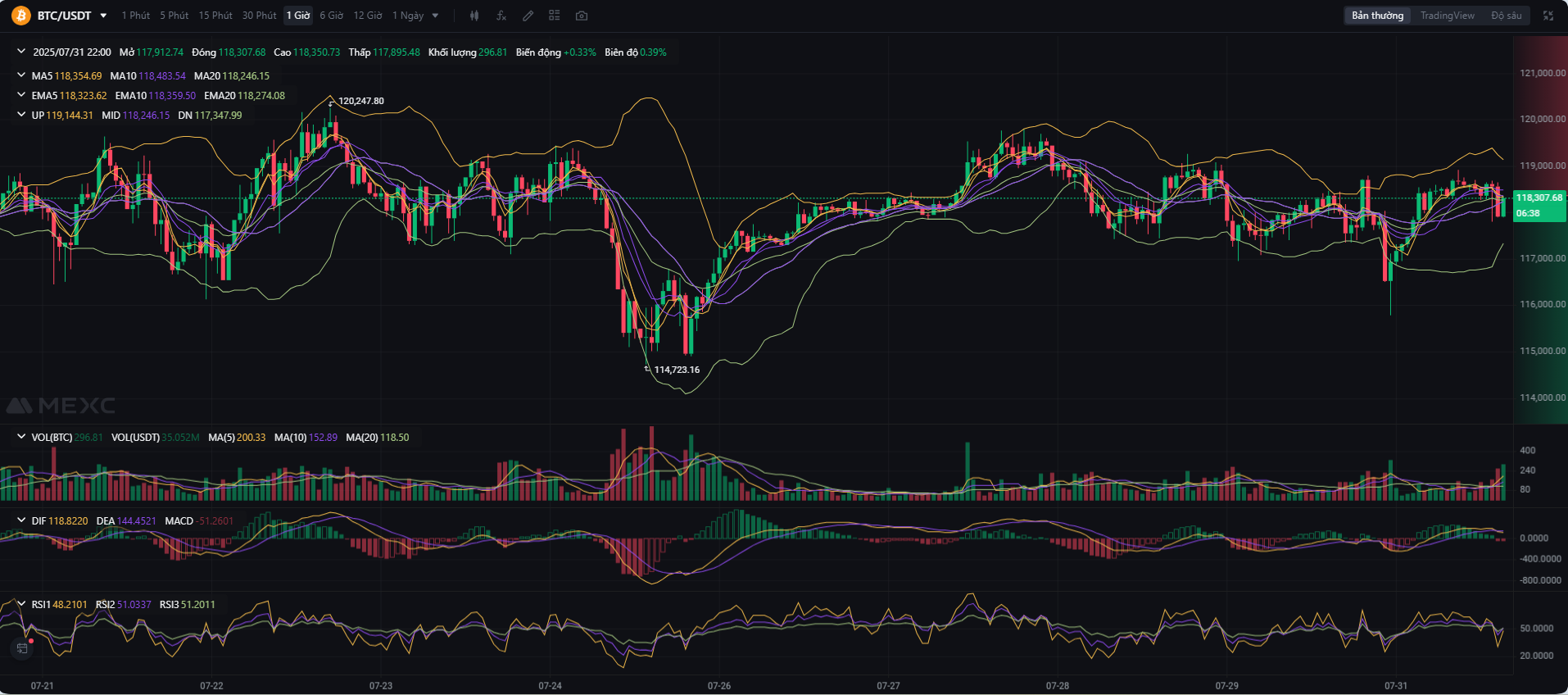Viewport: 1568px width, 695px height.
Task: Collapse the RSI1 indicator legend
Action: pos(21,604)
